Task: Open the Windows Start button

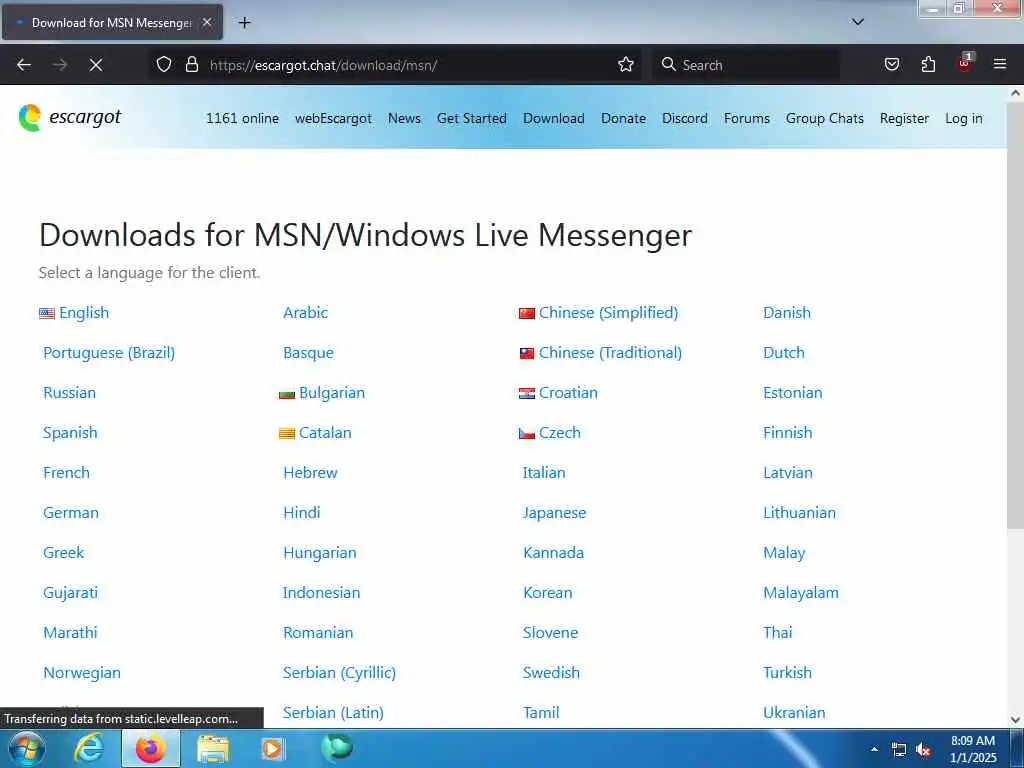Action: pyautogui.click(x=27, y=748)
